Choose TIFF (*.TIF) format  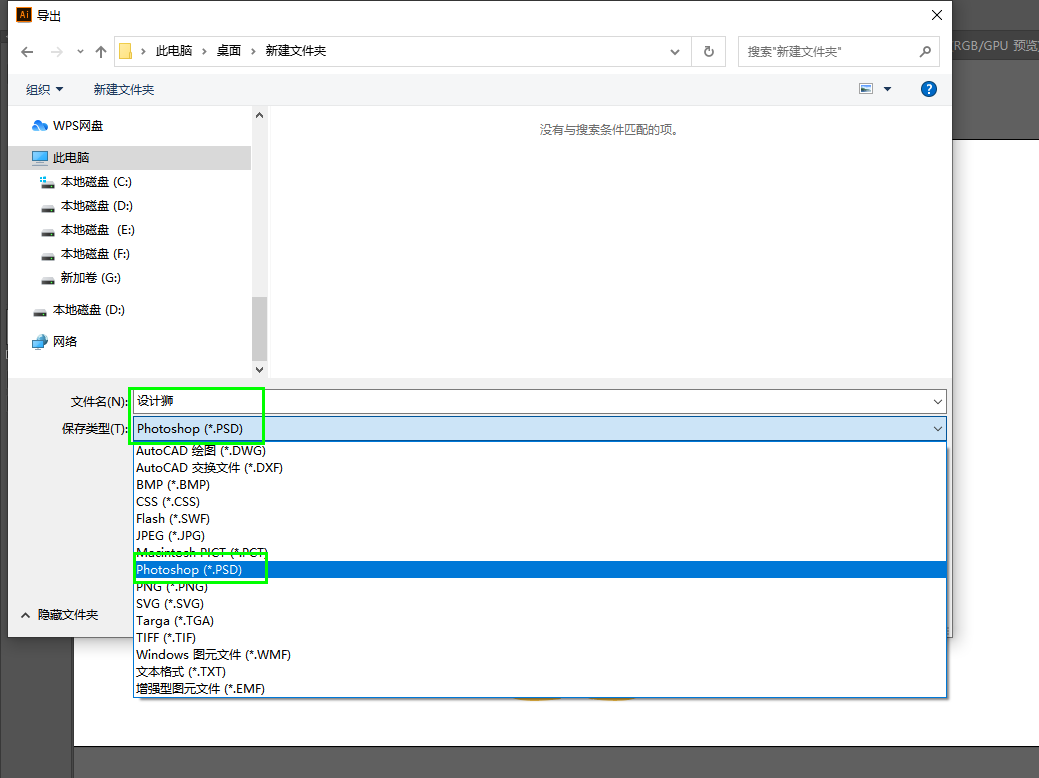[x=539, y=638]
